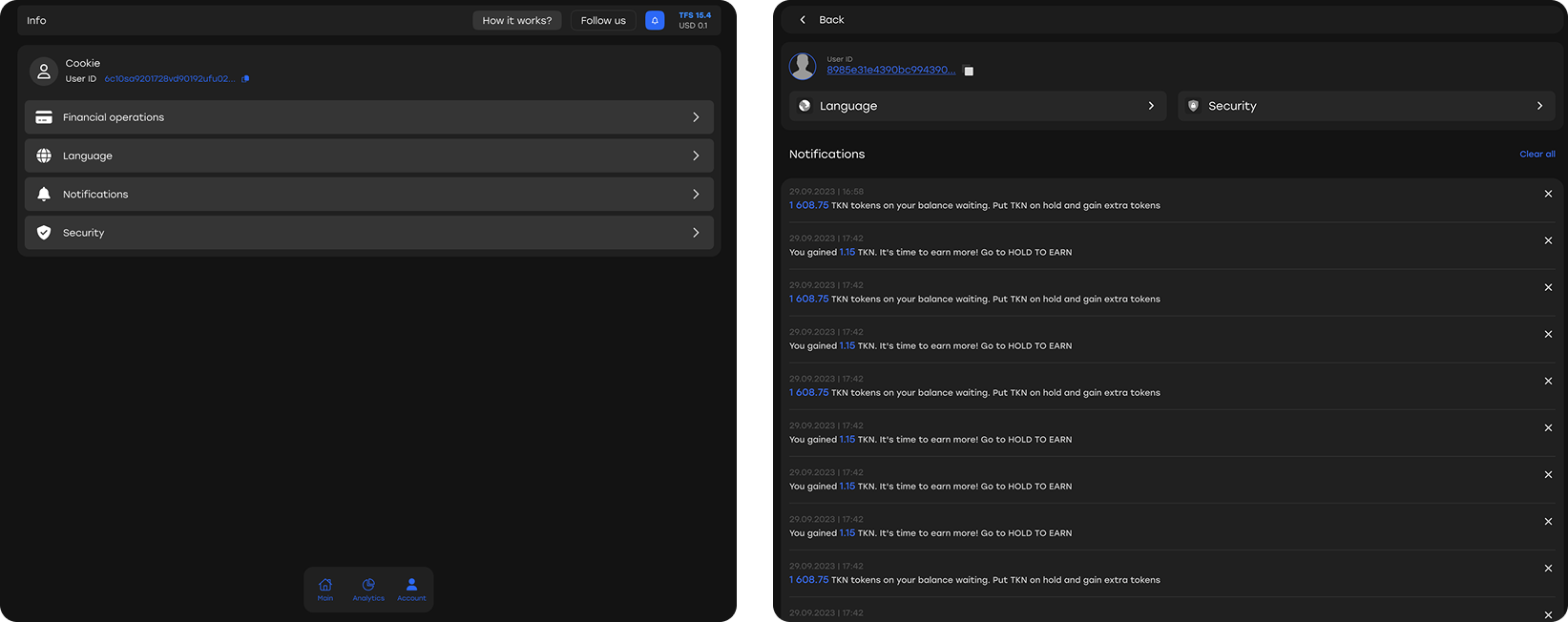The height and width of the screenshot is (622, 1568).
Task: Open the Main home tab
Action: point(325,589)
